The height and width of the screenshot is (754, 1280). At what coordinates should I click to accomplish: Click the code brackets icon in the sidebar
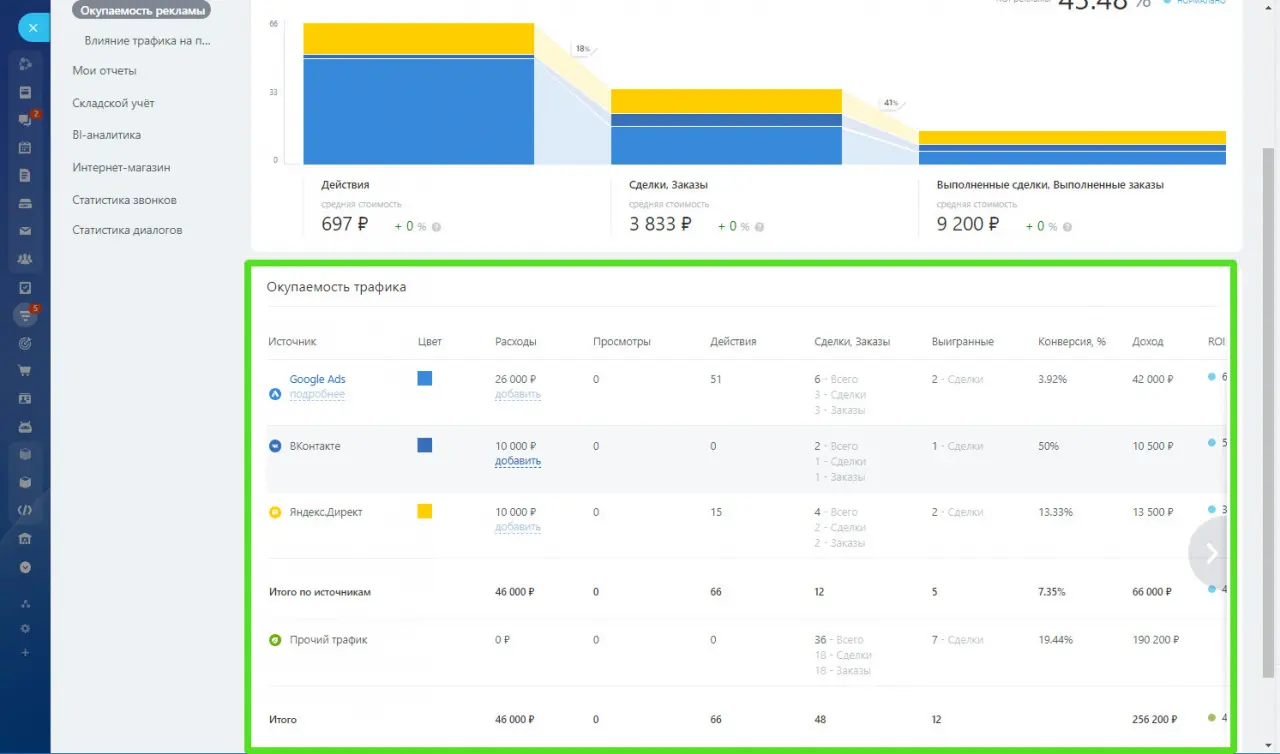point(26,510)
